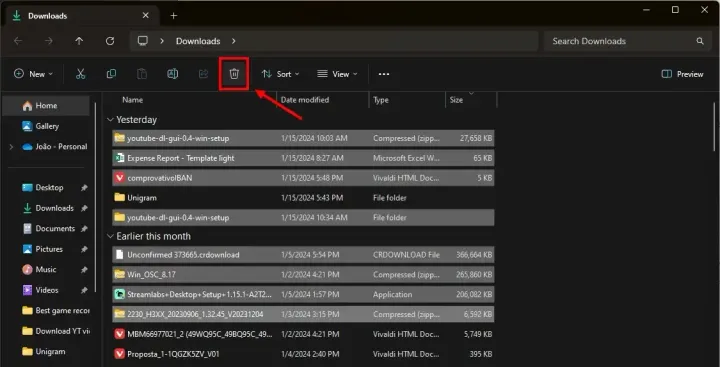This screenshot has width=720, height=367.
Task: Close the Downloads tab
Action: point(146,16)
